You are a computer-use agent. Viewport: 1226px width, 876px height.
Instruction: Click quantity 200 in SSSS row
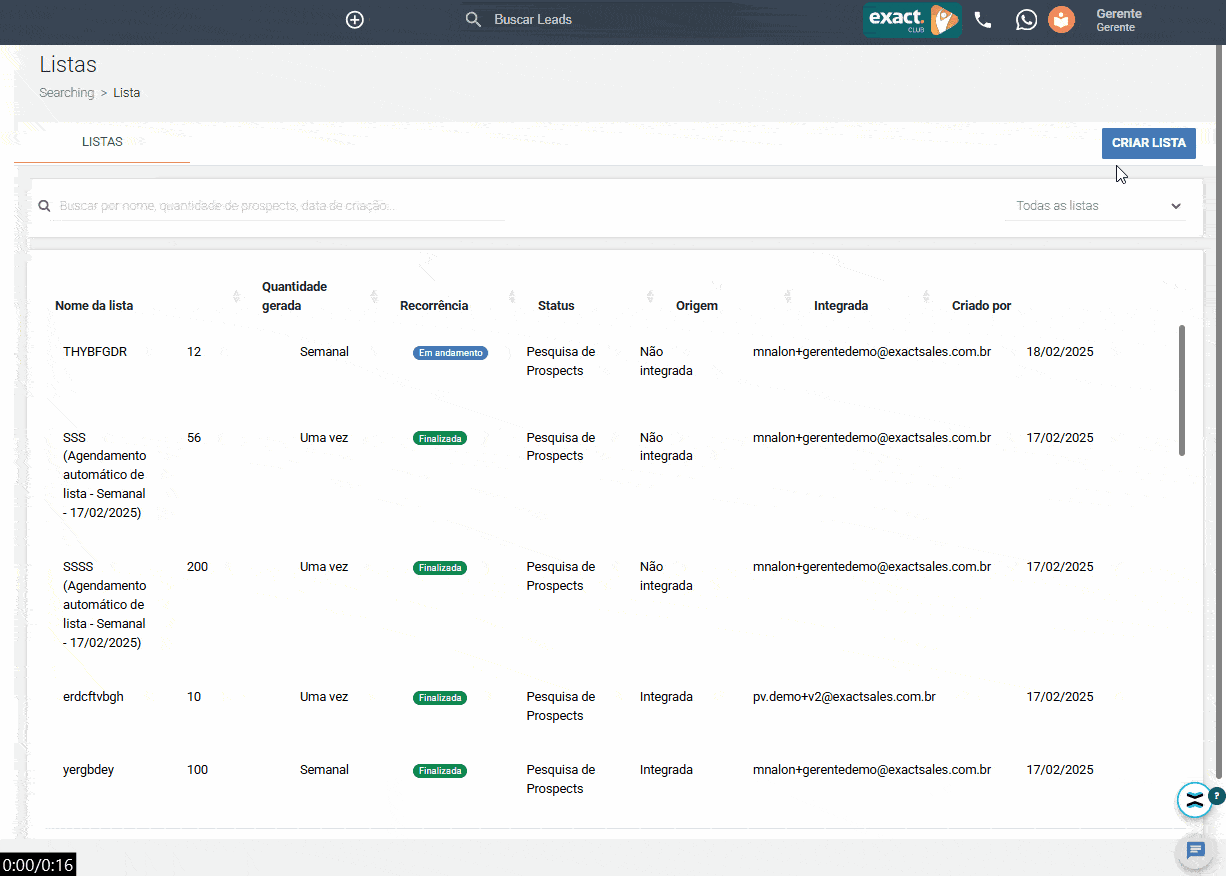[x=198, y=567]
